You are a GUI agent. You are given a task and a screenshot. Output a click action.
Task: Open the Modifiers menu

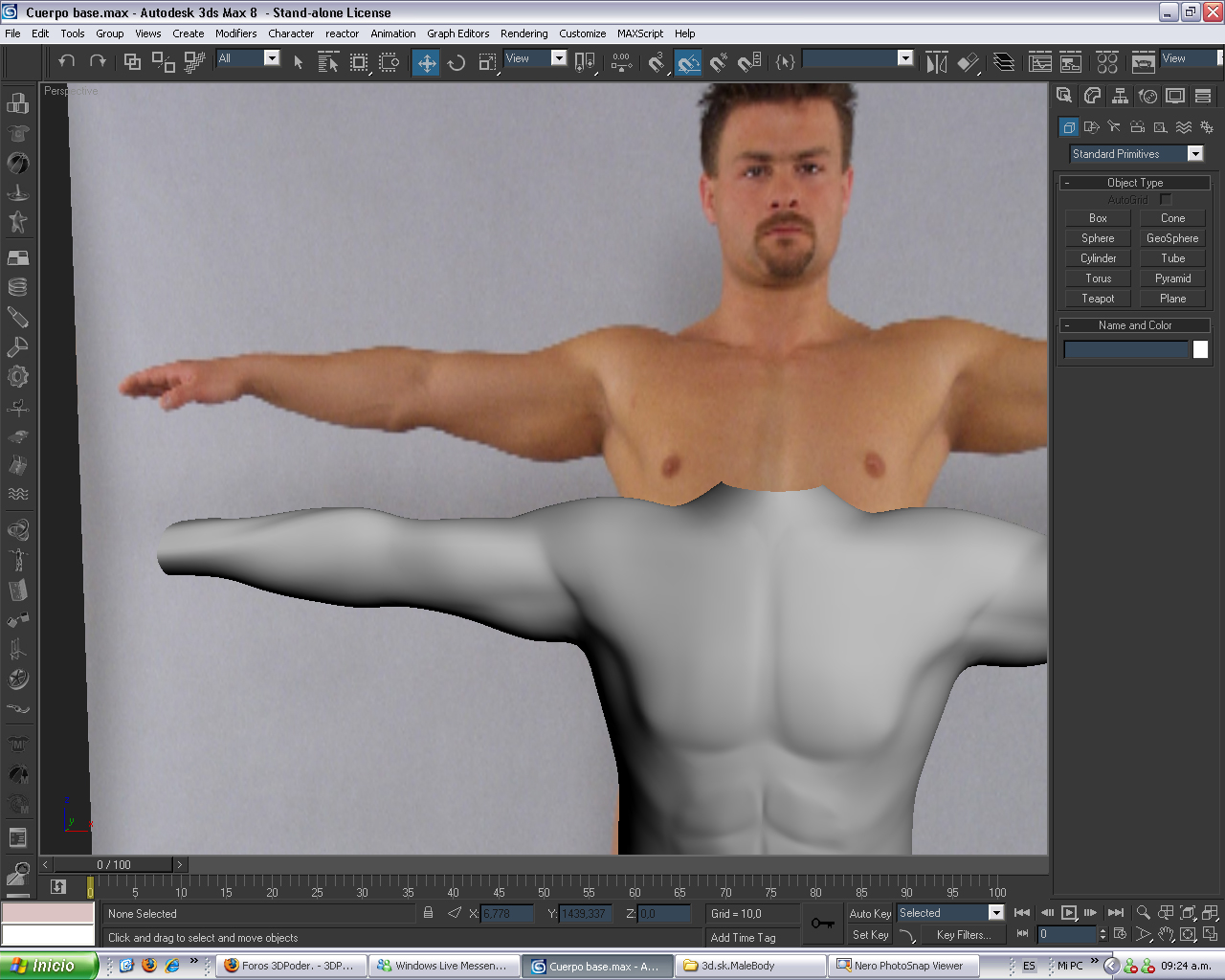point(235,33)
